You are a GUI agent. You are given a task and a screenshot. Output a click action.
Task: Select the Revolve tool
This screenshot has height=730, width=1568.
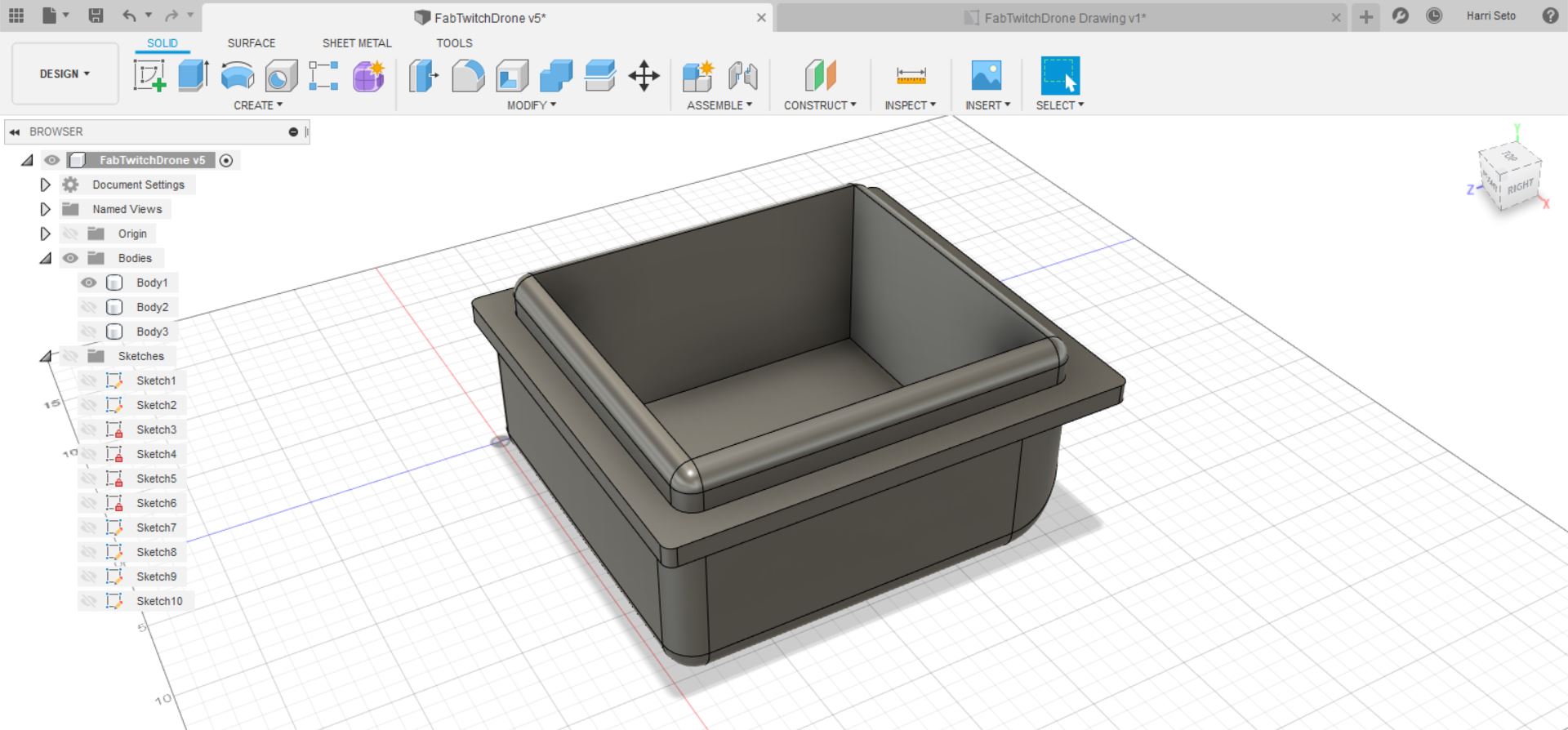pyautogui.click(x=238, y=75)
